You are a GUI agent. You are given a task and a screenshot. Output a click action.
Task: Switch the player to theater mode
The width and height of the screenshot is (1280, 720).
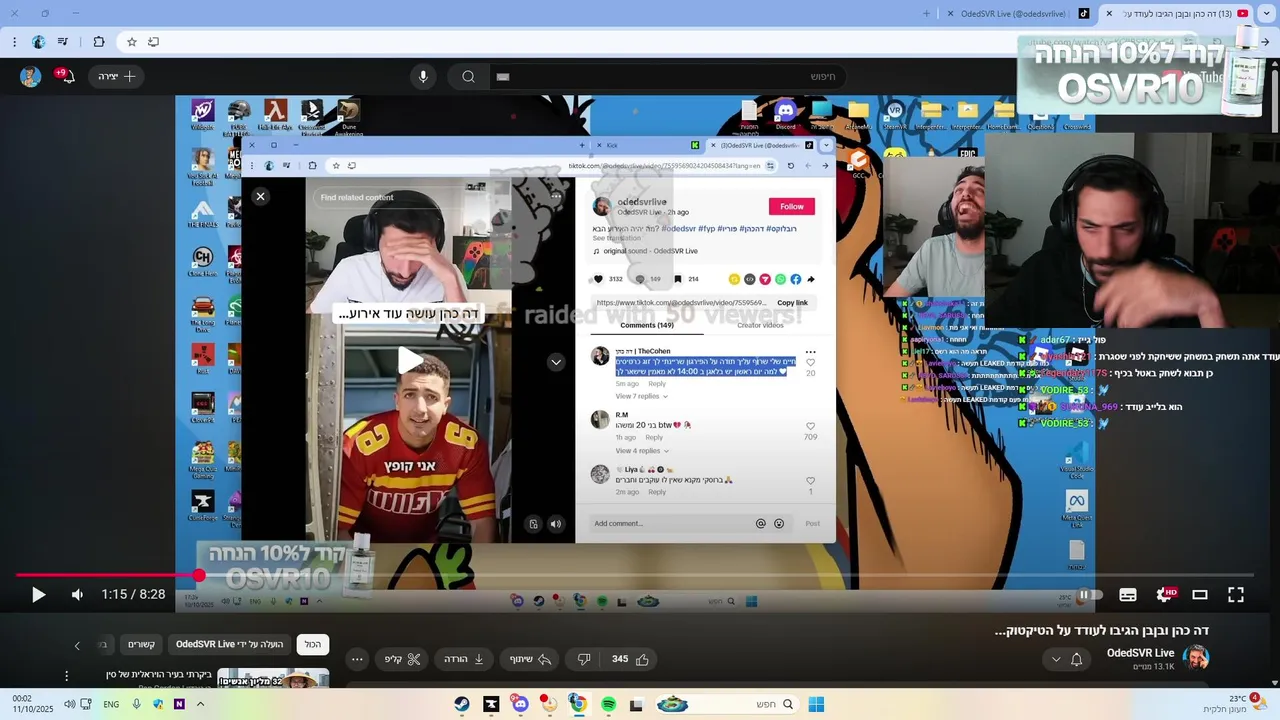pos(1200,595)
